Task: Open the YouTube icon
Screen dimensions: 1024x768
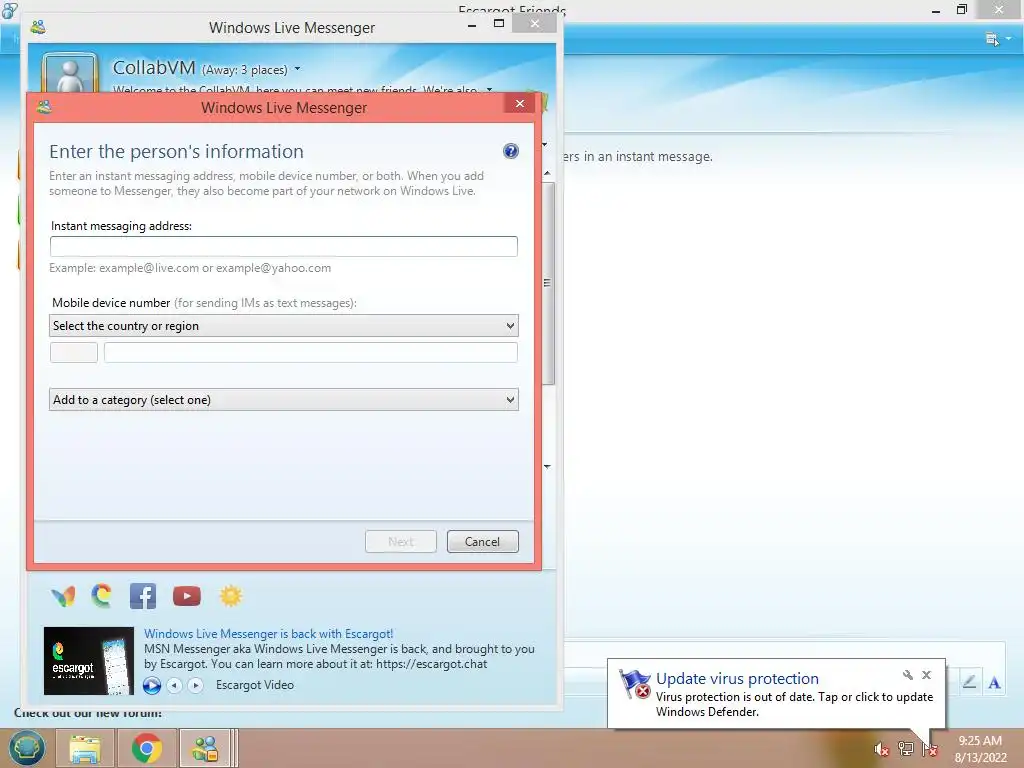Action: click(187, 596)
